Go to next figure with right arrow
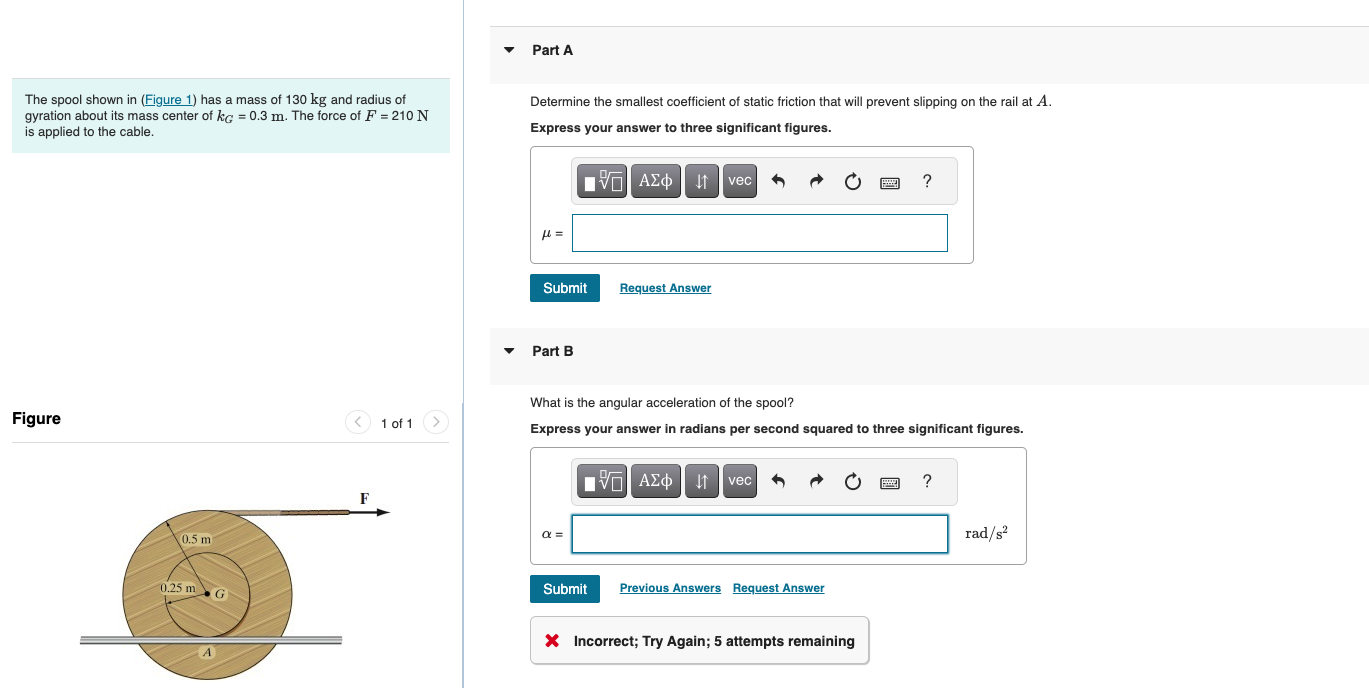This screenshot has width=1369, height=688. pos(435,423)
